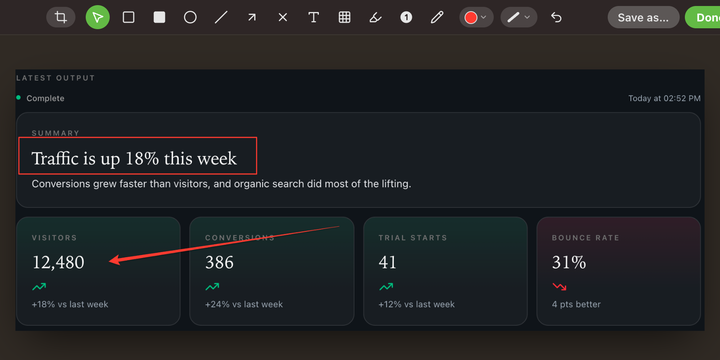Undo the last annotation
The image size is (720, 360).
(x=556, y=17)
